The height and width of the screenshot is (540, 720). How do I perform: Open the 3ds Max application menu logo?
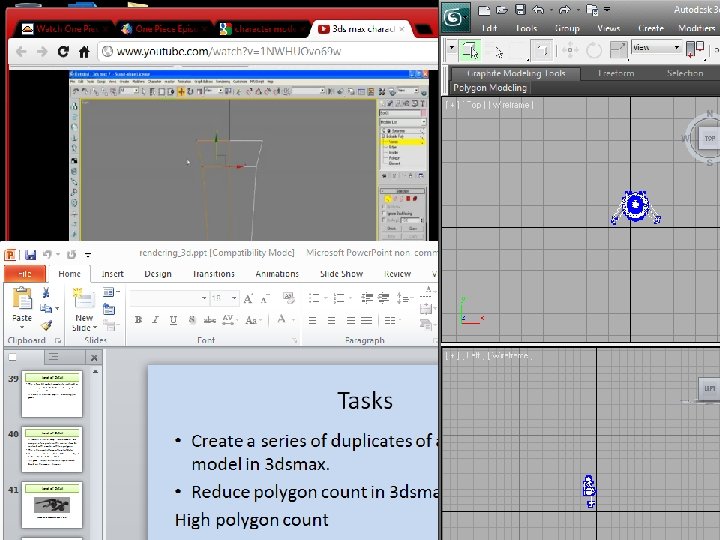[x=456, y=17]
